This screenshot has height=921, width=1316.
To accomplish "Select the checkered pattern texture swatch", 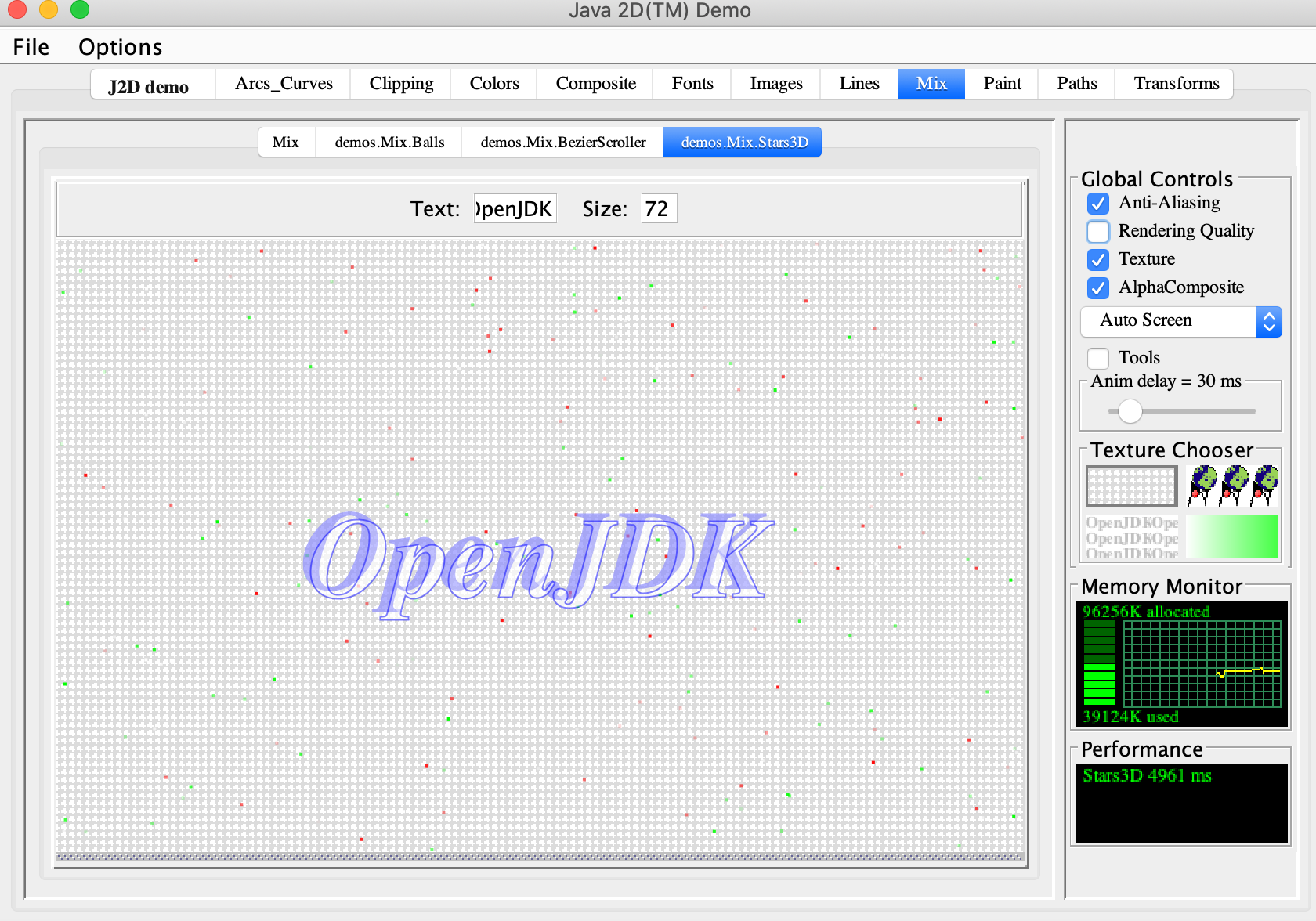I will (x=1131, y=486).
